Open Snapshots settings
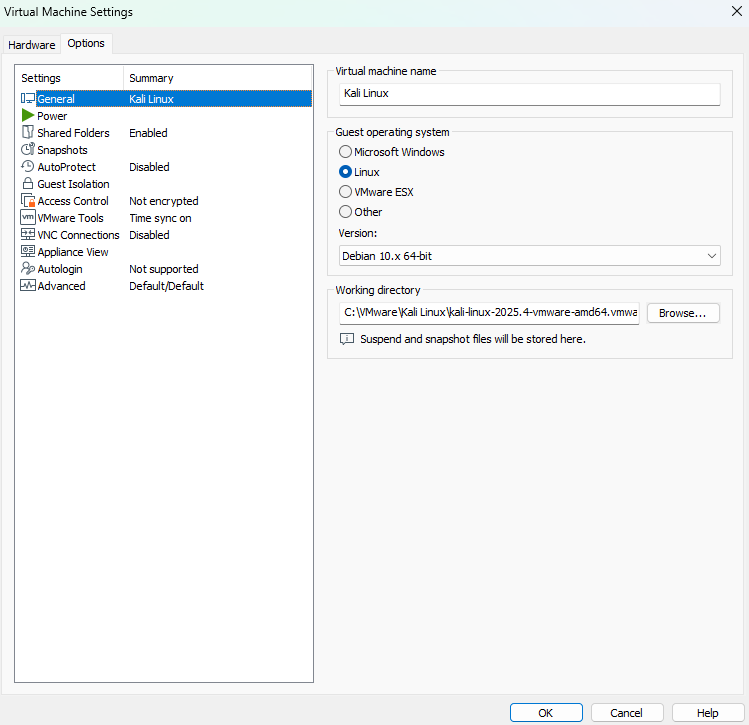Image resolution: width=749 pixels, height=725 pixels. (62, 150)
